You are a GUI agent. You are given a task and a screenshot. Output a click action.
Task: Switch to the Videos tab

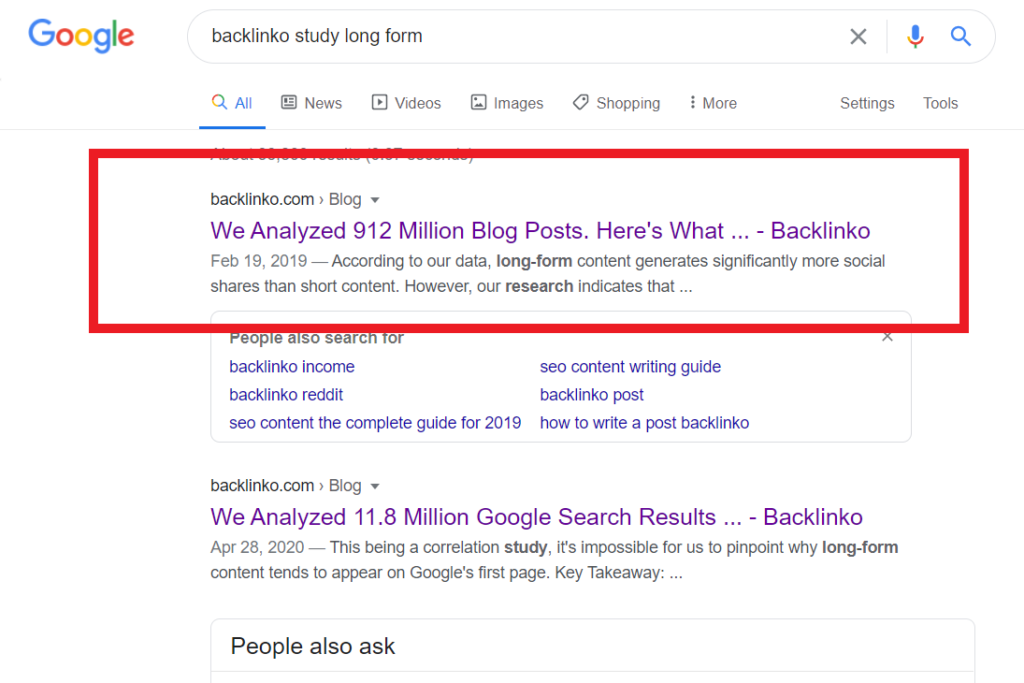(x=406, y=103)
